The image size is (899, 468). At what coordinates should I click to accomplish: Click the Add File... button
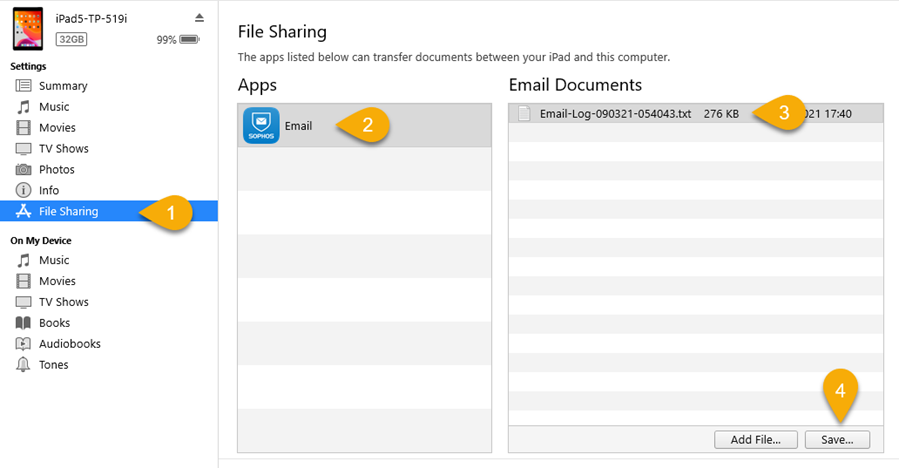[755, 439]
